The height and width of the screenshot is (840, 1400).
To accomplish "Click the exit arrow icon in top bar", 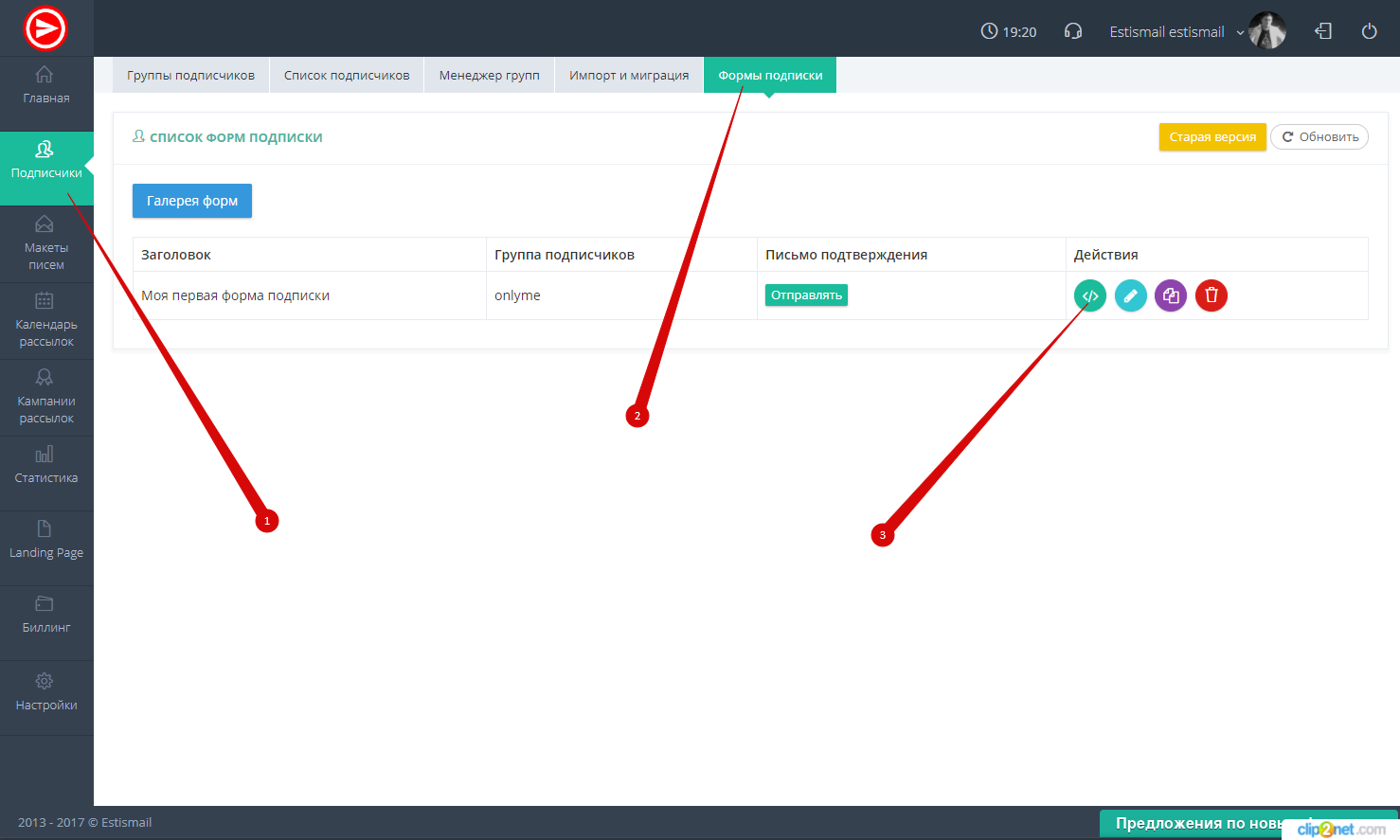I will (1323, 31).
